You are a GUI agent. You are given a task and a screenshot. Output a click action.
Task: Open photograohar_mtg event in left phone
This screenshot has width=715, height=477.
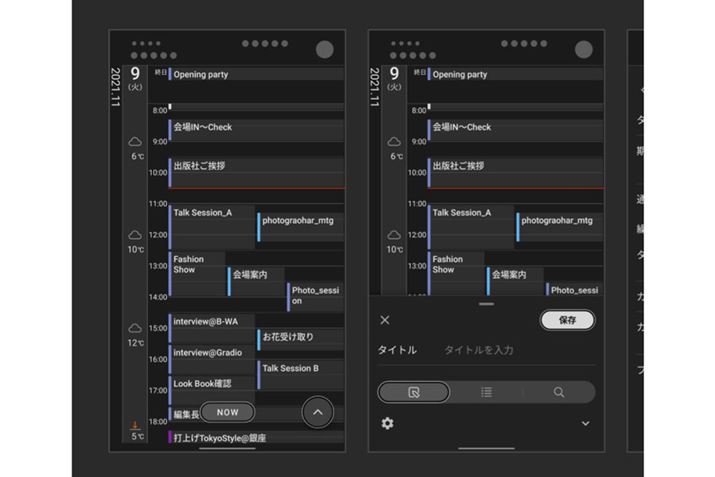coord(301,228)
